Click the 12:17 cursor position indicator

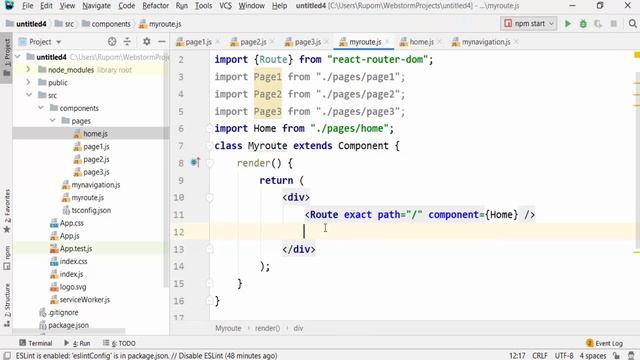click(517, 356)
